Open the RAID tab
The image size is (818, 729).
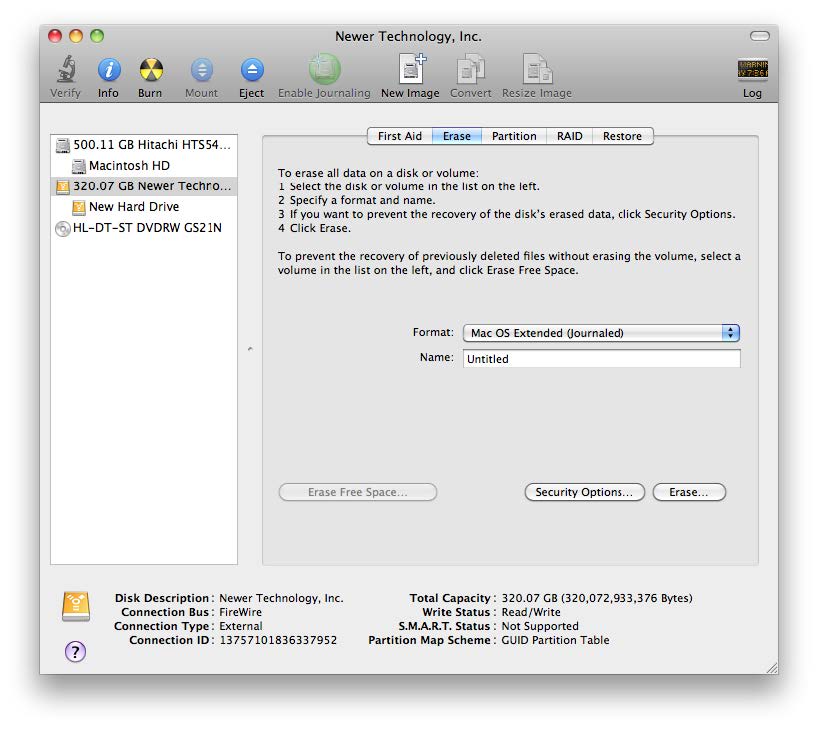[x=570, y=136]
